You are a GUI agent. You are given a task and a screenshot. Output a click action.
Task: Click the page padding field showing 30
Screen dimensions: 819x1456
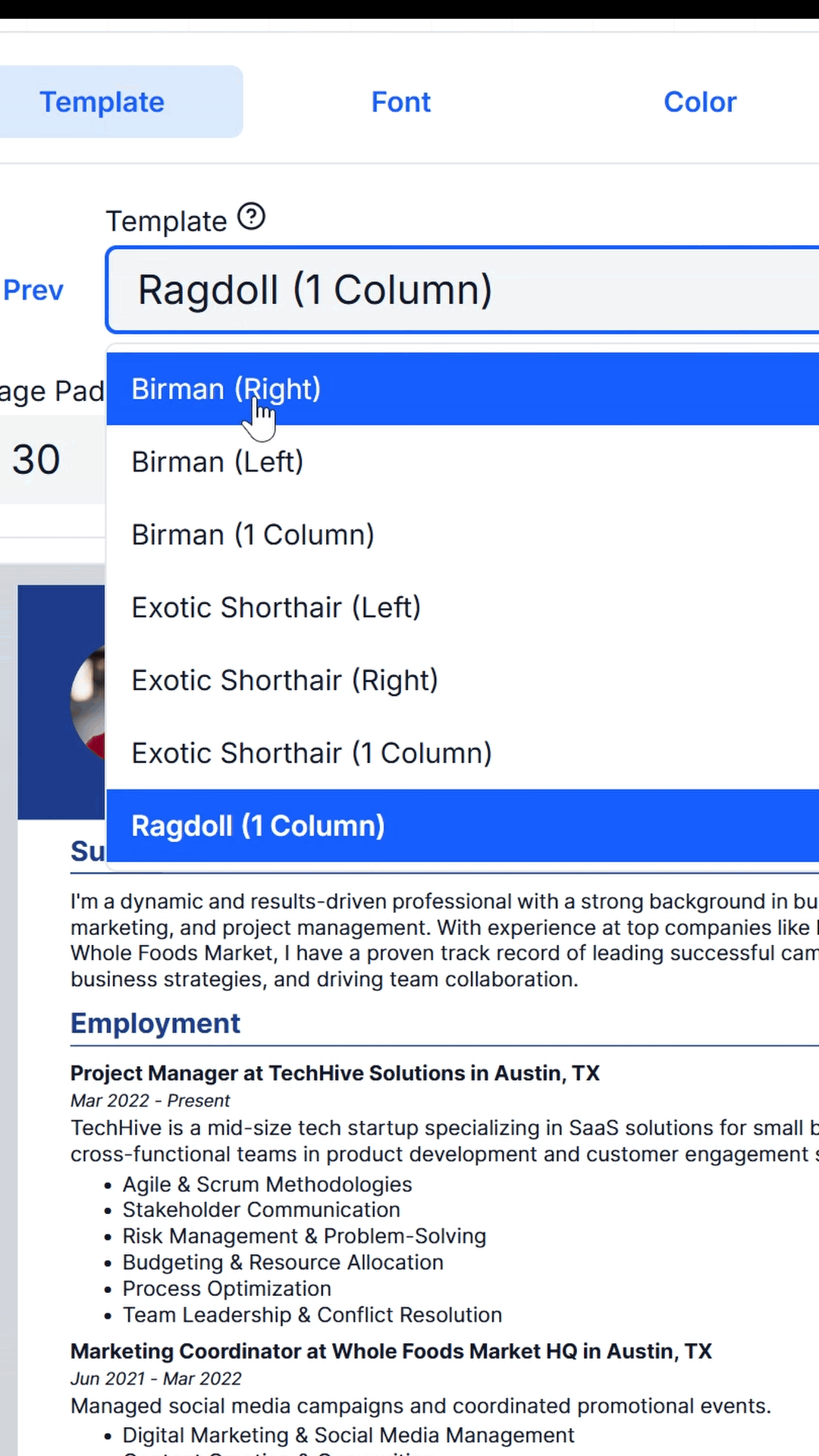click(45, 460)
